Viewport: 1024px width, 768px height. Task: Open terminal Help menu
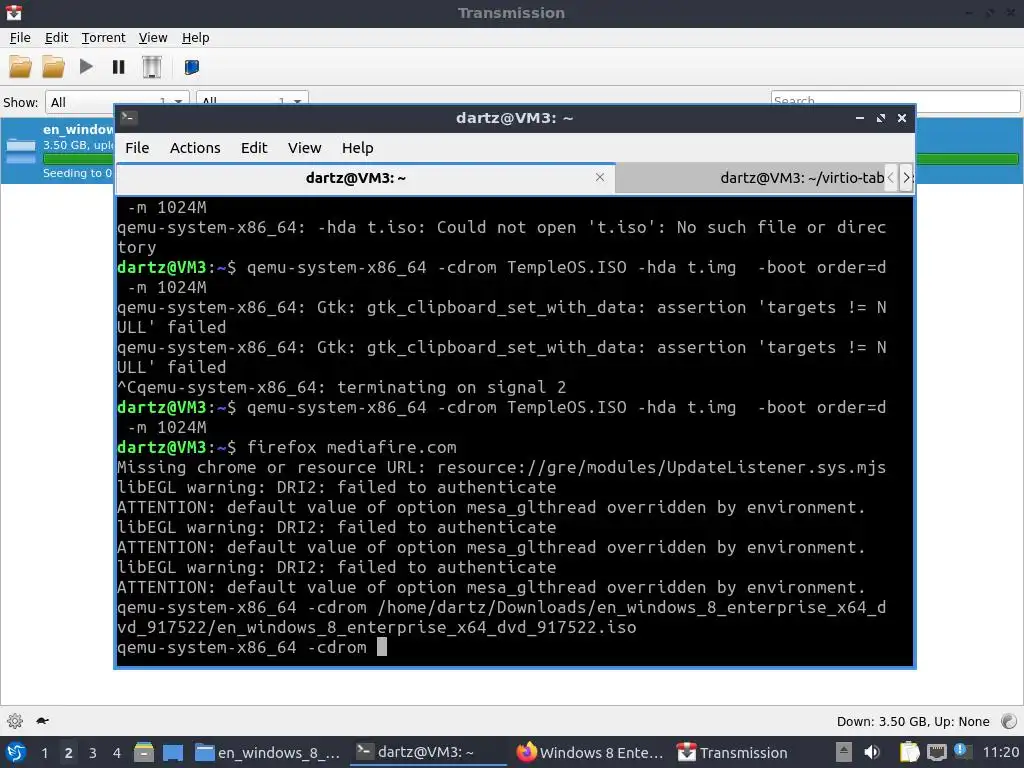(357, 148)
